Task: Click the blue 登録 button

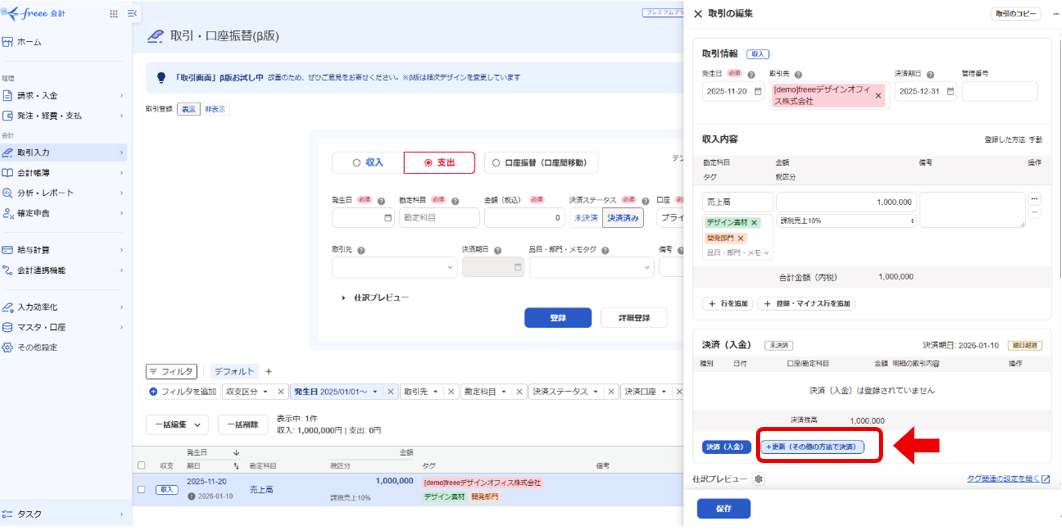Action: [558, 318]
